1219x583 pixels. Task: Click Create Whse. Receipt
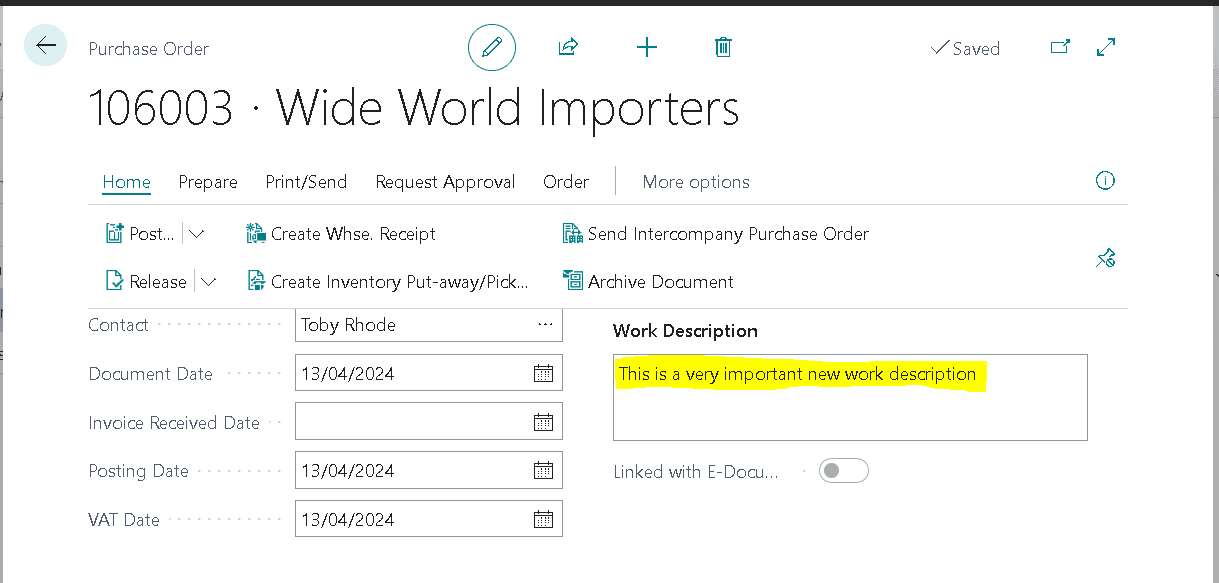pos(341,234)
